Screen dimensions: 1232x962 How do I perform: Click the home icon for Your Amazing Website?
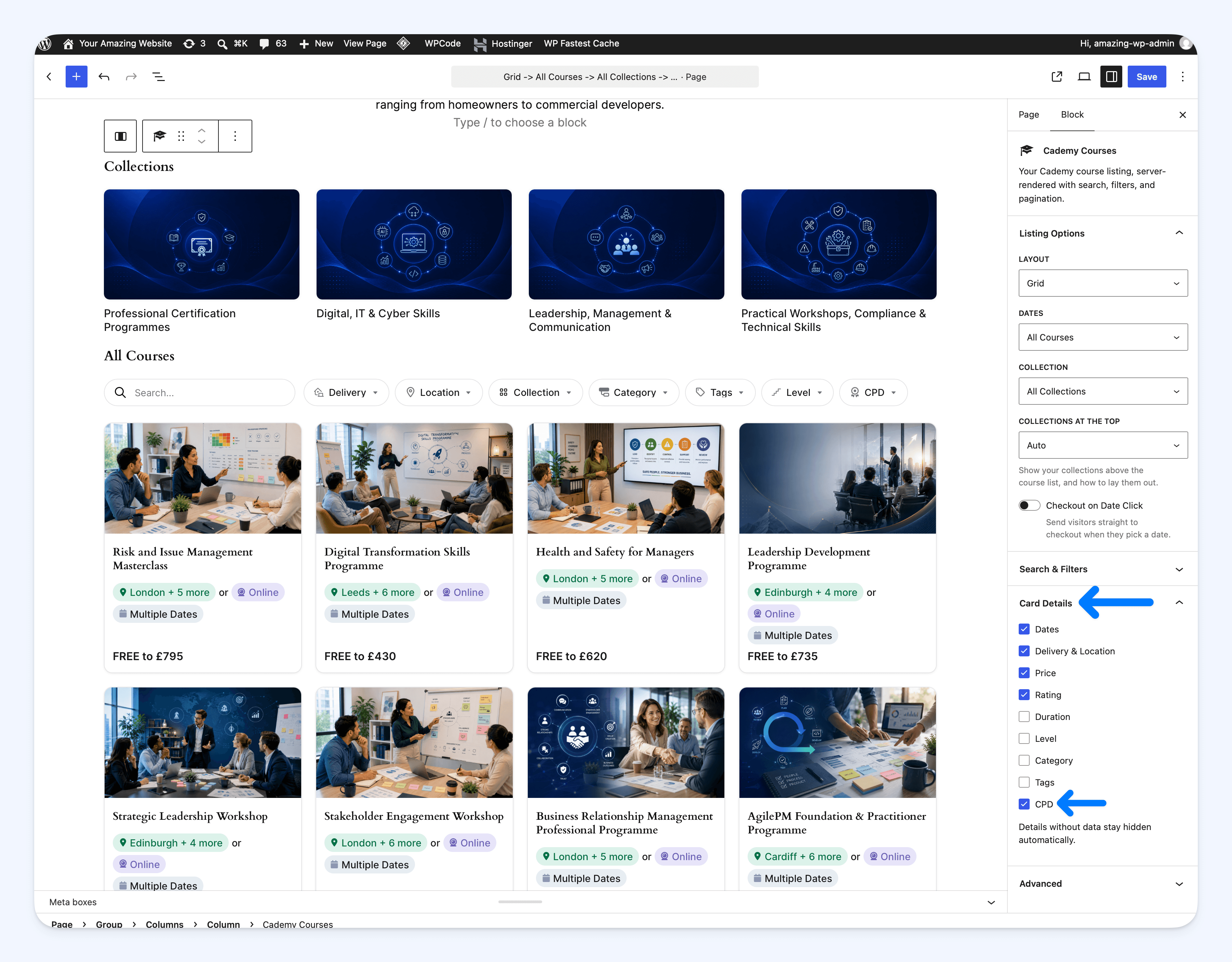(68, 43)
